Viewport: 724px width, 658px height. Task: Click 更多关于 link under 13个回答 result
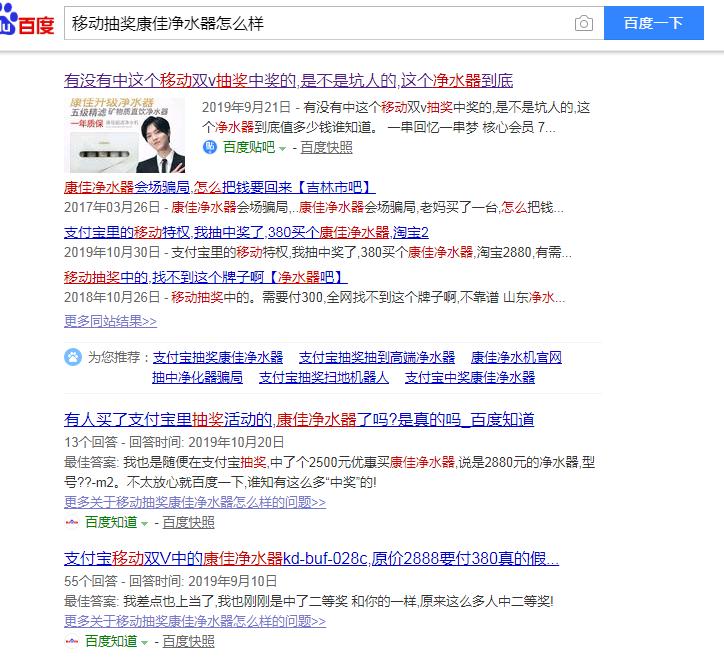tap(195, 502)
